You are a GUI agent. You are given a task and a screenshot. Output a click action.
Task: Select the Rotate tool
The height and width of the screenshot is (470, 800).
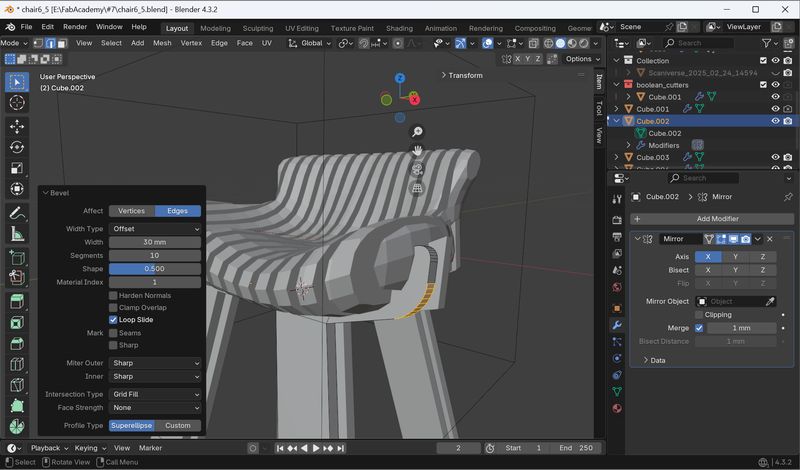coord(17,147)
